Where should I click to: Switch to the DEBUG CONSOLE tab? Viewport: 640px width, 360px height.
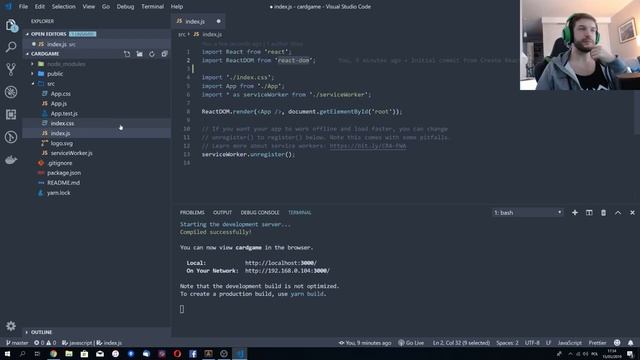pos(260,213)
